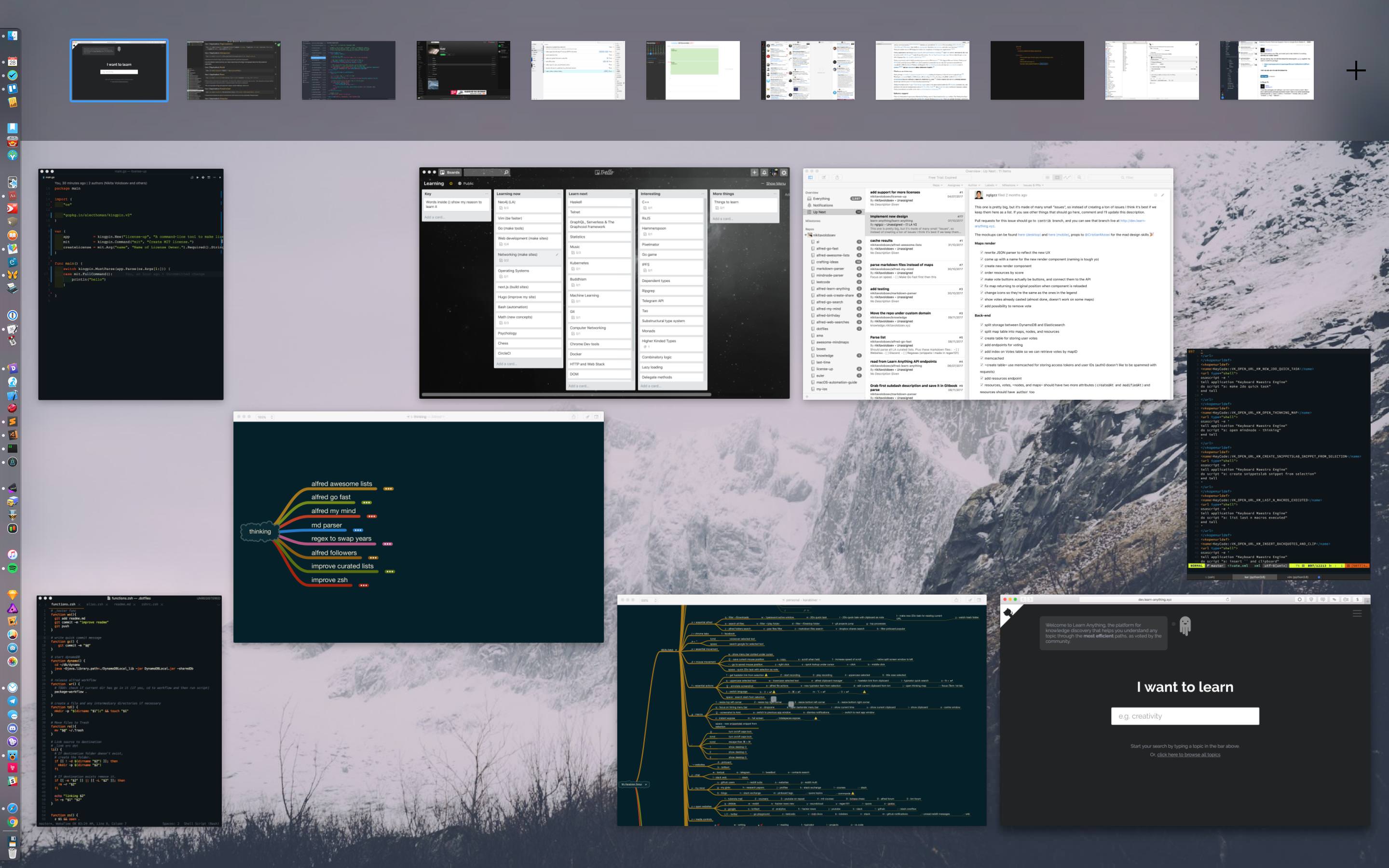Viewport: 1389px width, 868px height.
Task: Toggle the 'memcached' task checkbox
Action: pos(981,358)
